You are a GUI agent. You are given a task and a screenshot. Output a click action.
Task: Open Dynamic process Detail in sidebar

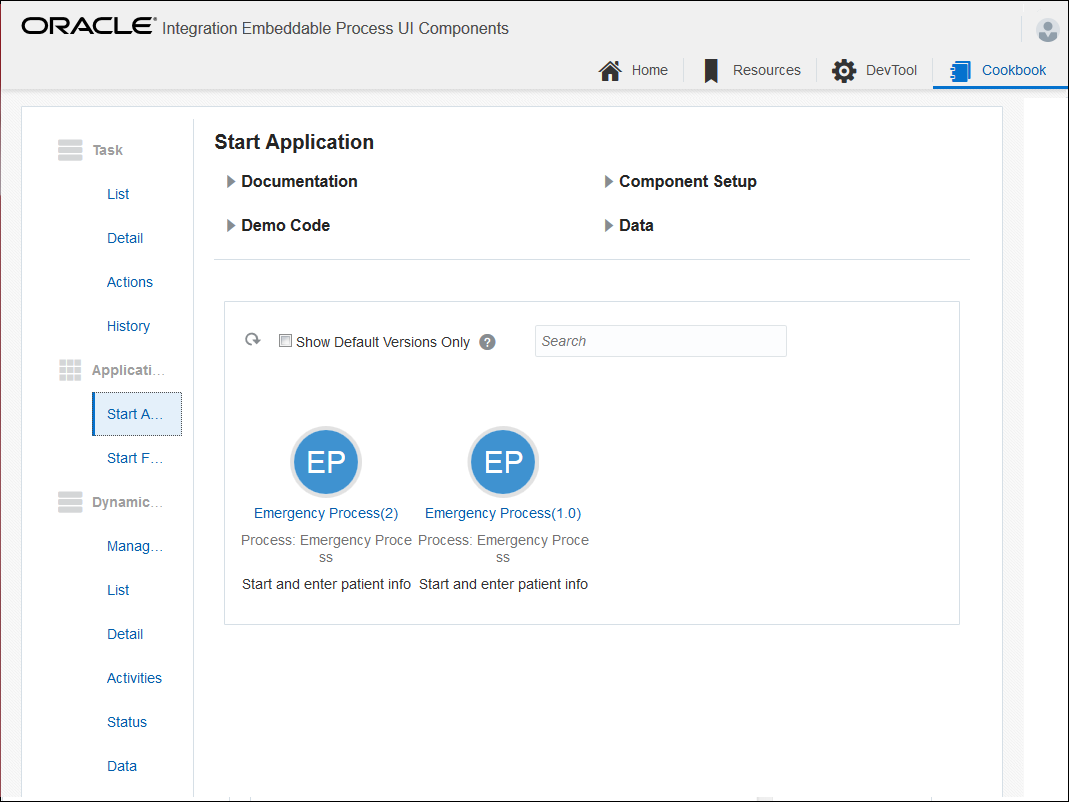point(125,634)
